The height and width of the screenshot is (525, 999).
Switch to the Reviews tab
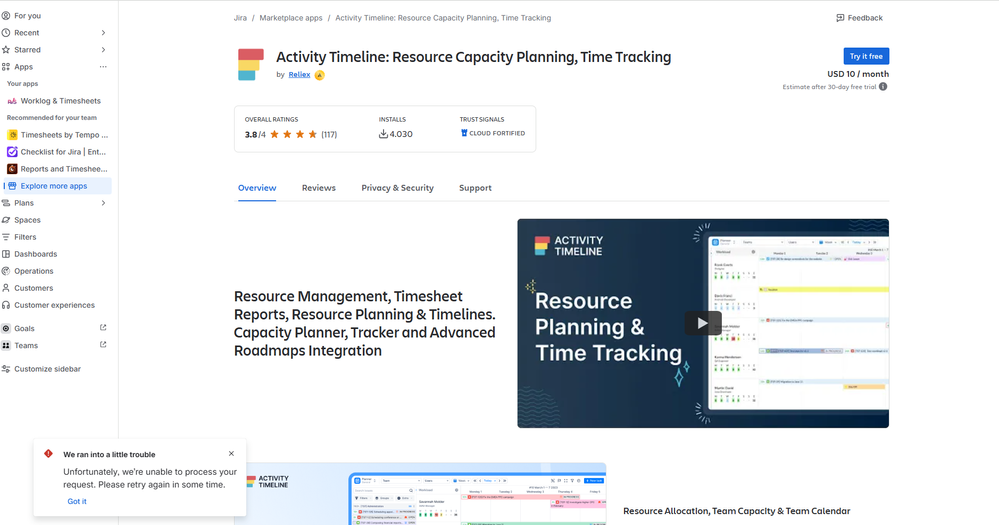point(319,188)
